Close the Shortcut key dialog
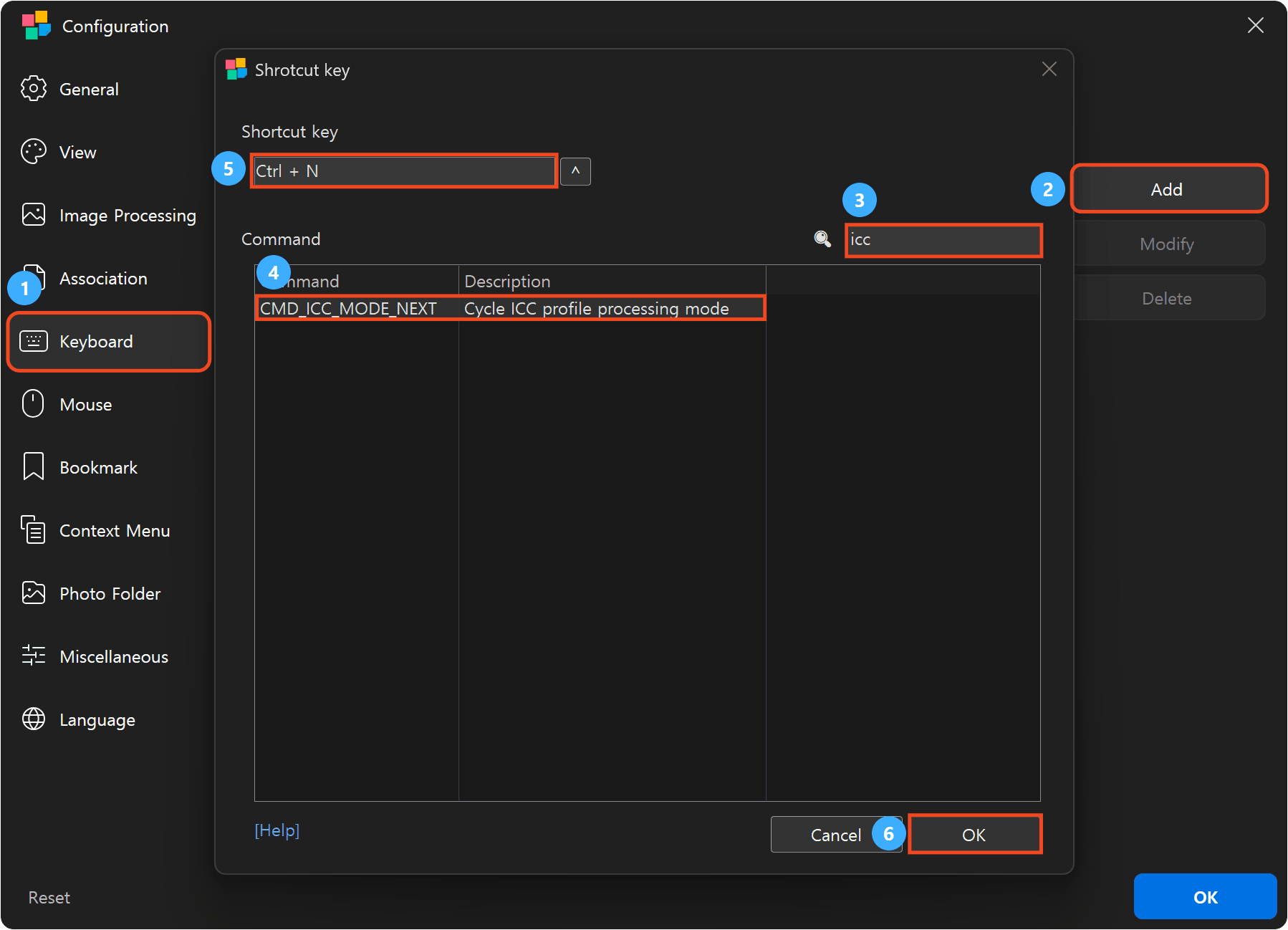This screenshot has height=930, width=1288. [1049, 69]
